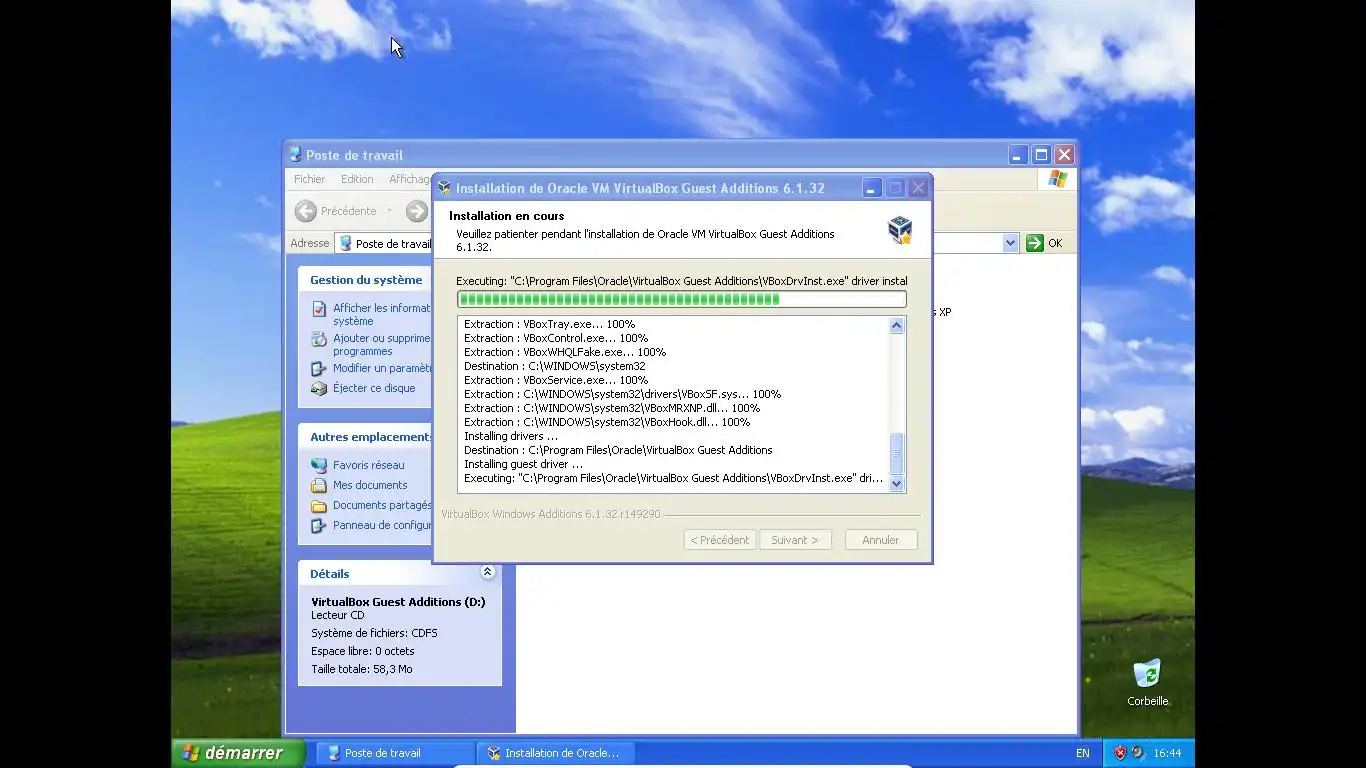1366x768 pixels.
Task: Click the disabled Précédent button in the installer
Action: click(720, 540)
